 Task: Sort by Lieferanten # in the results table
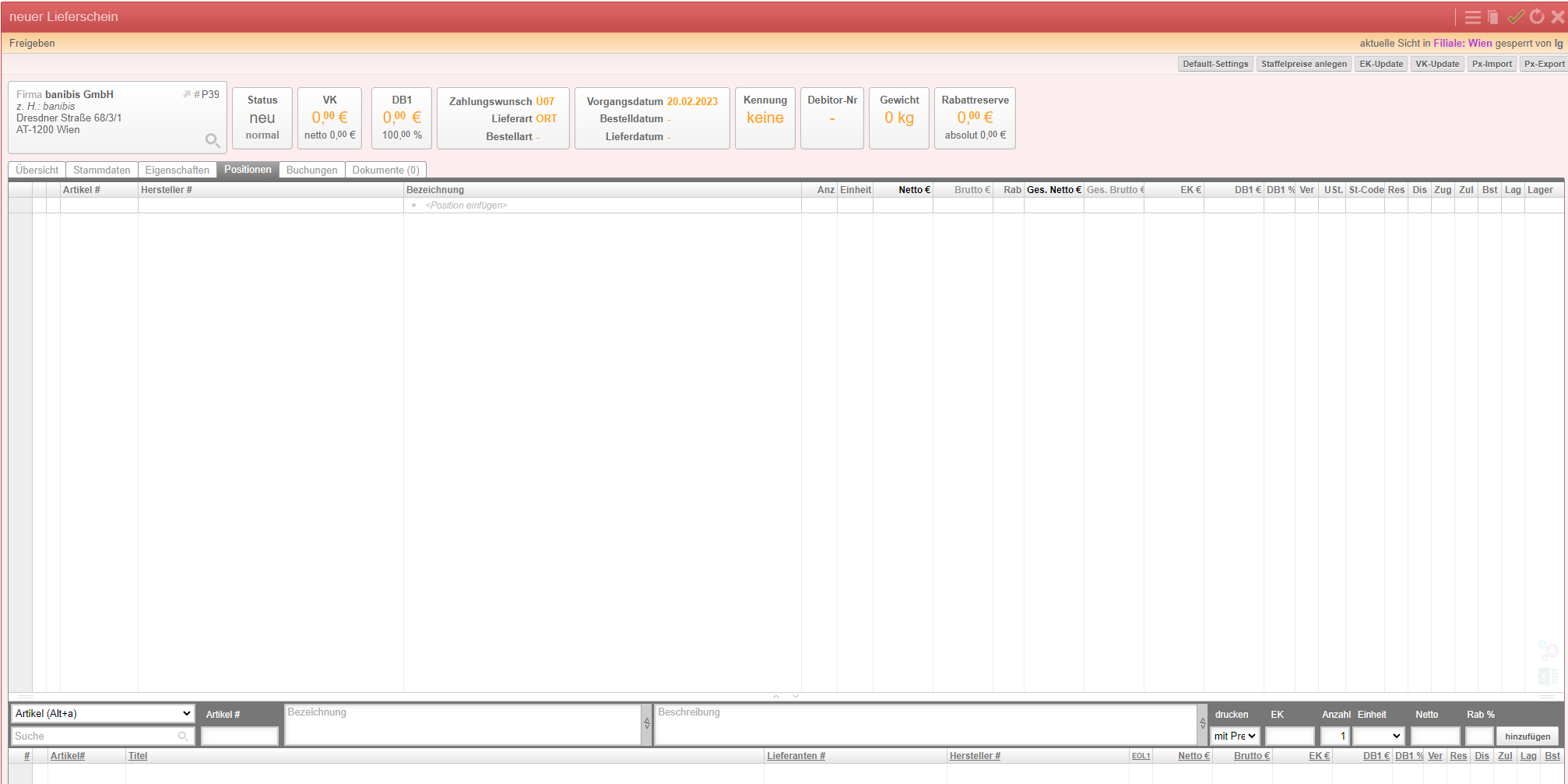click(796, 756)
